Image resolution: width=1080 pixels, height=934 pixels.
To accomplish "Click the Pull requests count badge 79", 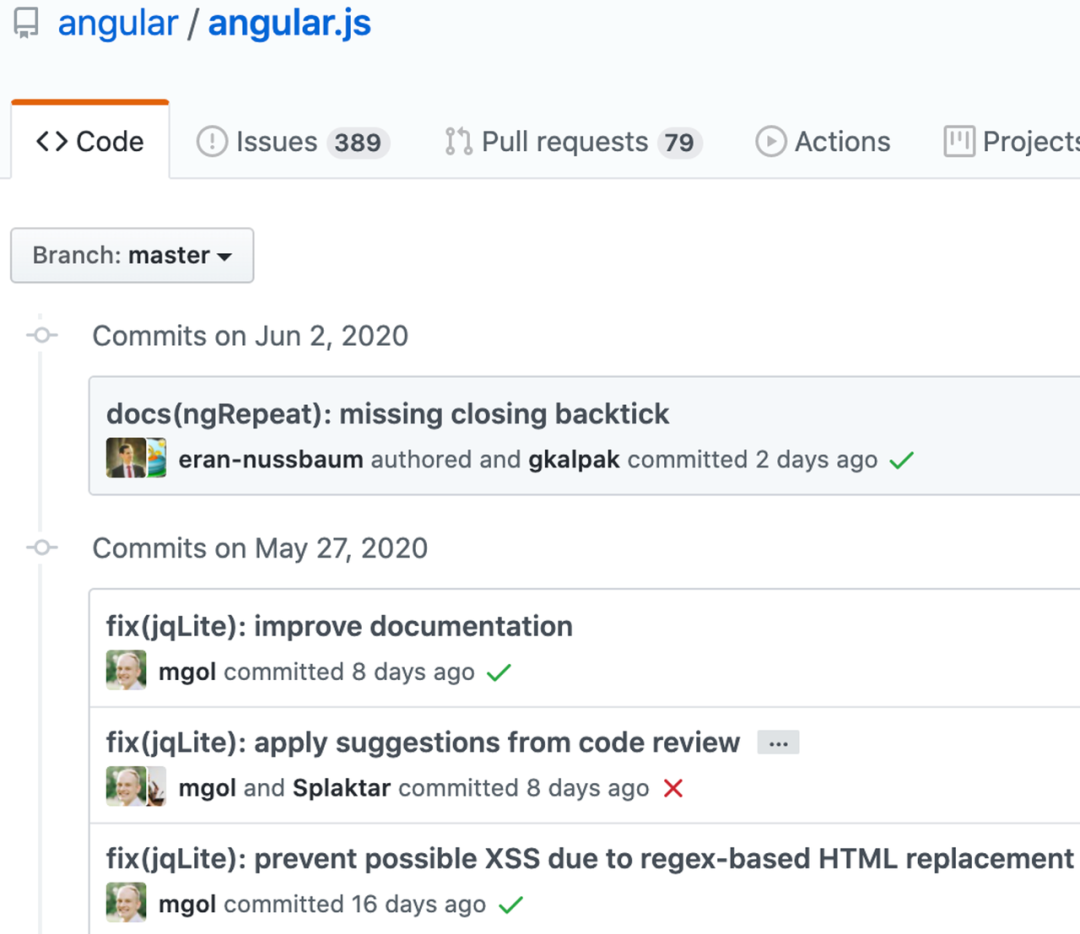I will click(680, 143).
